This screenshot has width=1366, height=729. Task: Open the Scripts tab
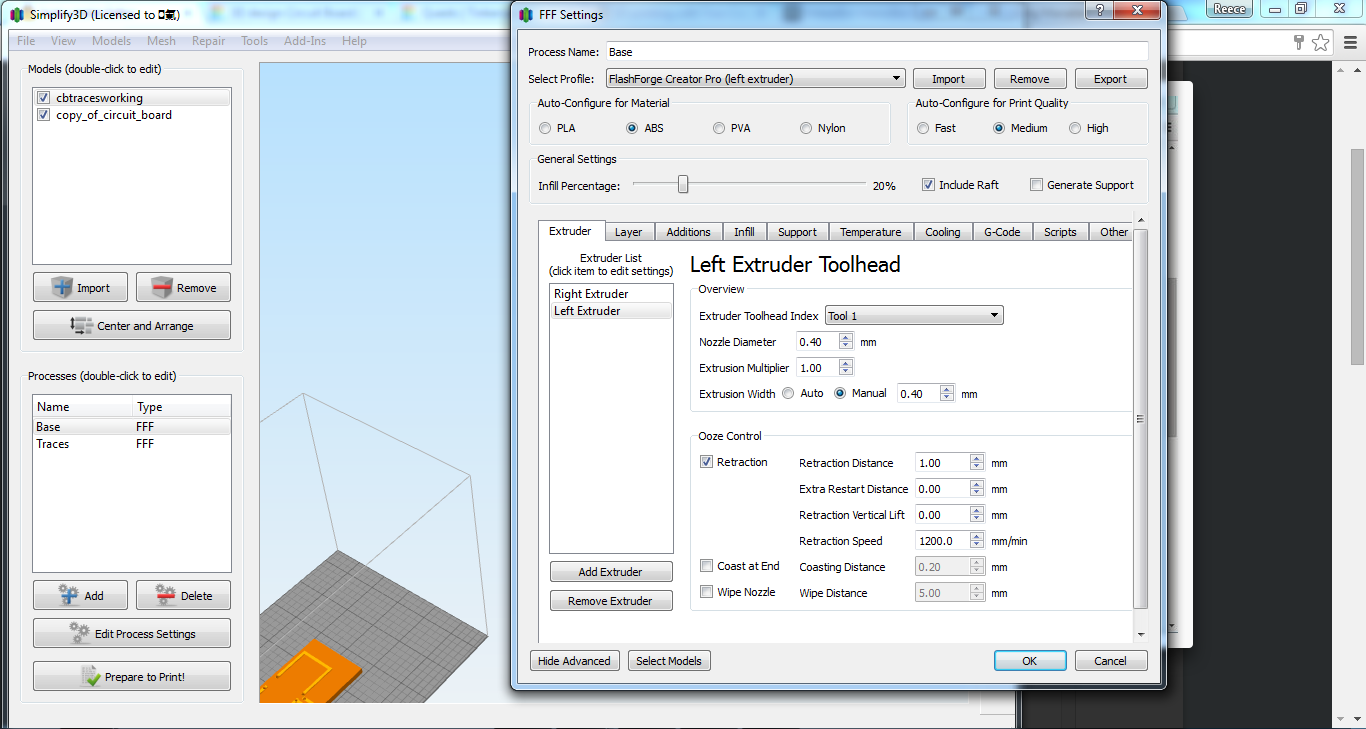click(1061, 232)
